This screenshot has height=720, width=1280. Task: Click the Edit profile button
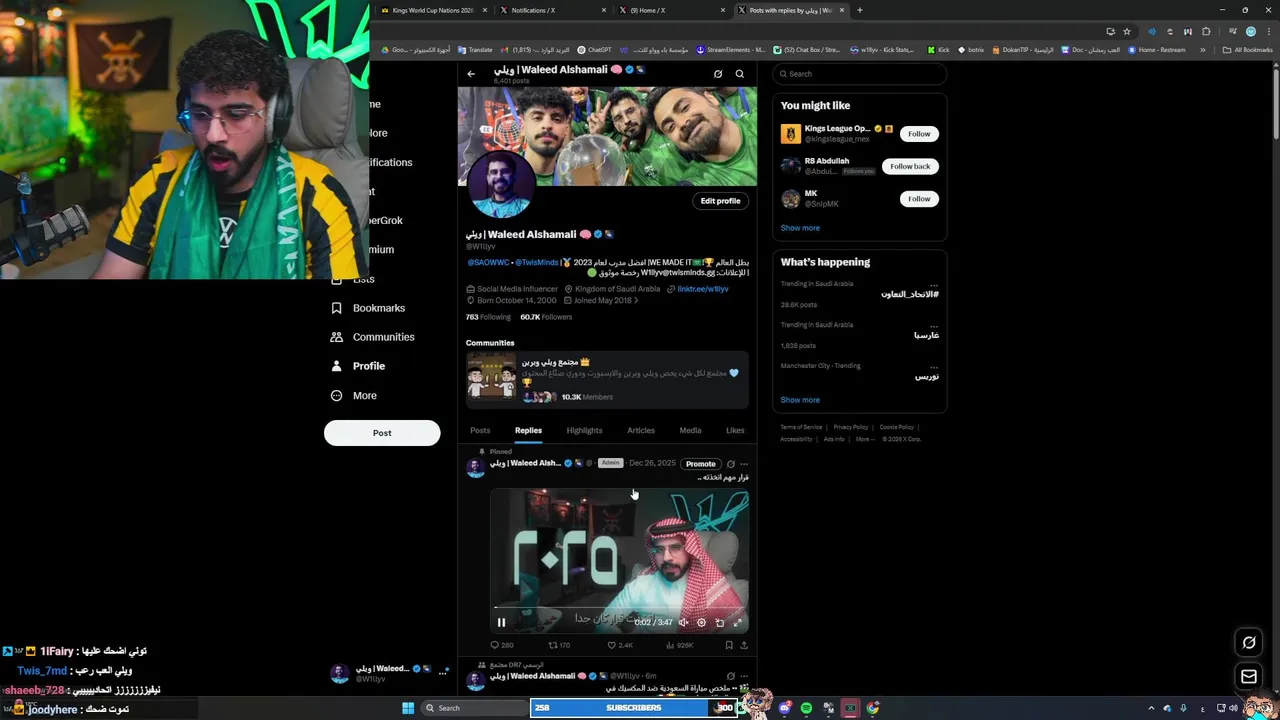coord(720,201)
